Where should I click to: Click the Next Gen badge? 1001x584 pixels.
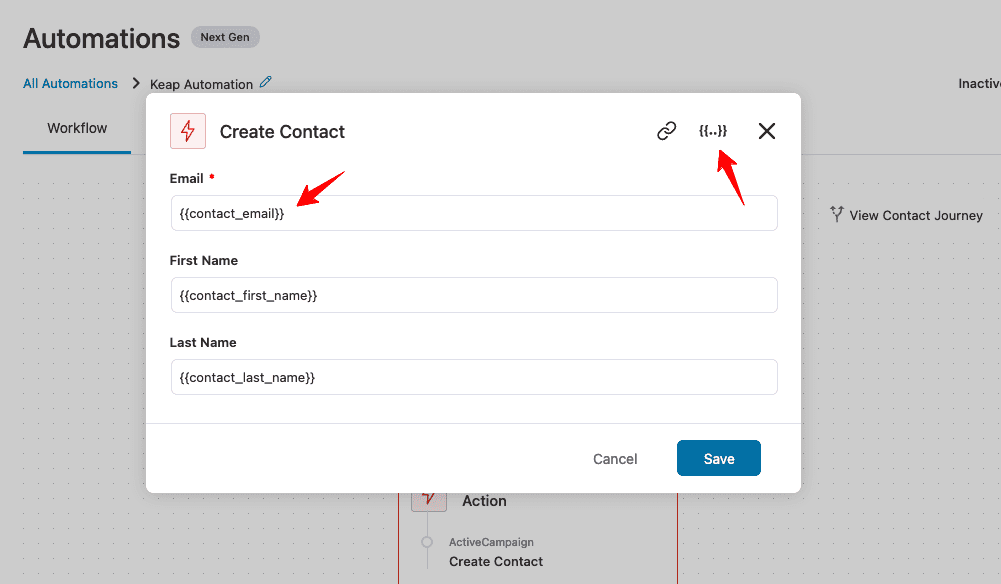[x=225, y=37]
